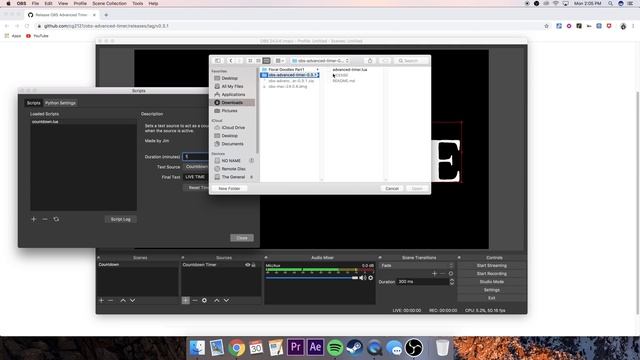Viewport: 640px width, 360px height.
Task: Adjust the Mic/Aux volume slider
Action: coord(311,278)
